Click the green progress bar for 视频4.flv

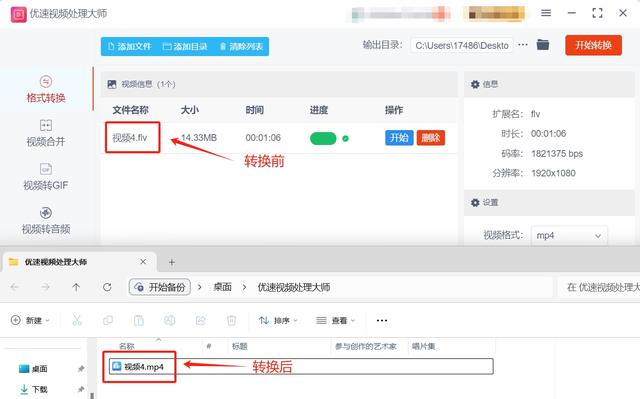click(323, 139)
